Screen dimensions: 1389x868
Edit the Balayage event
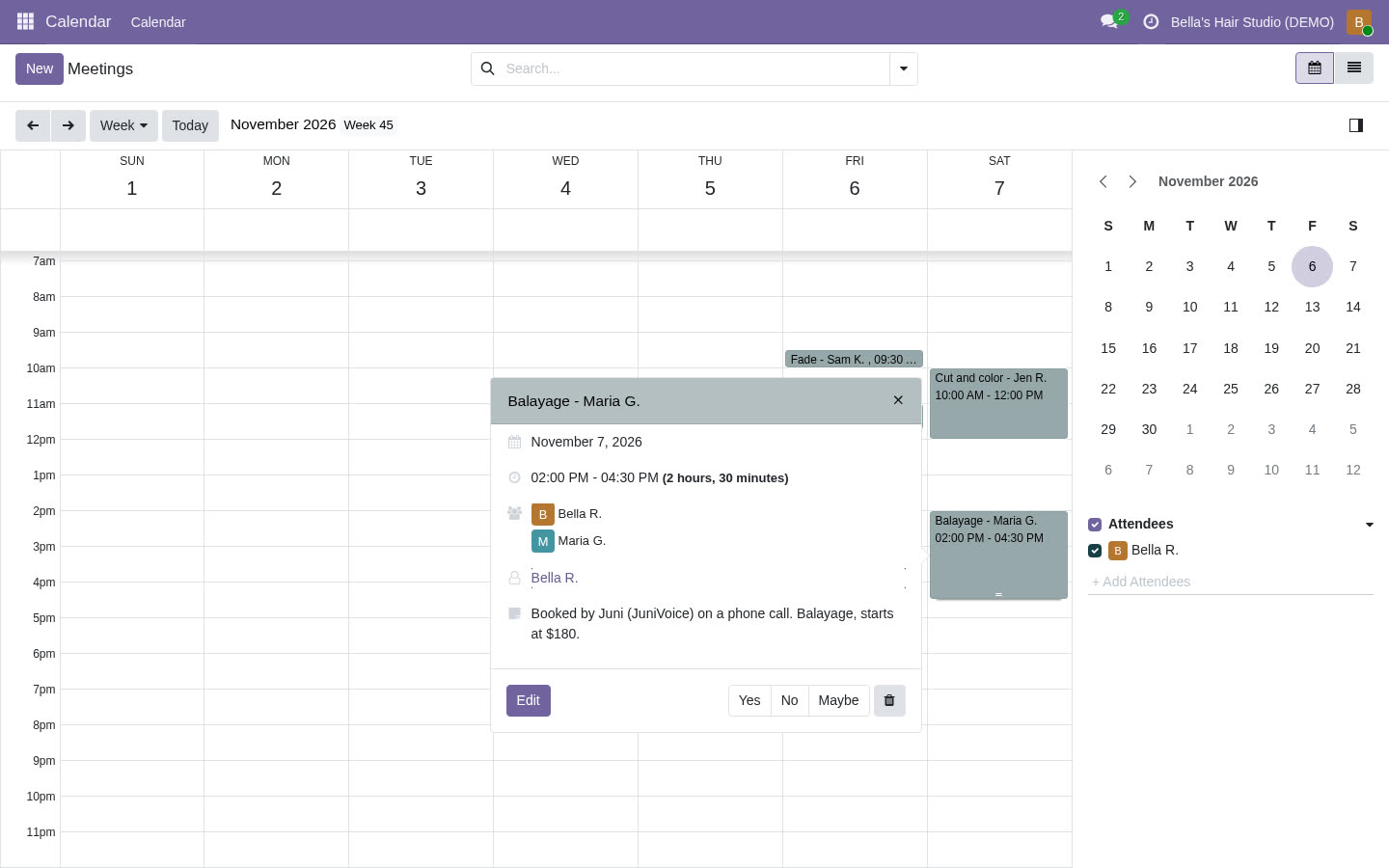pos(529,700)
